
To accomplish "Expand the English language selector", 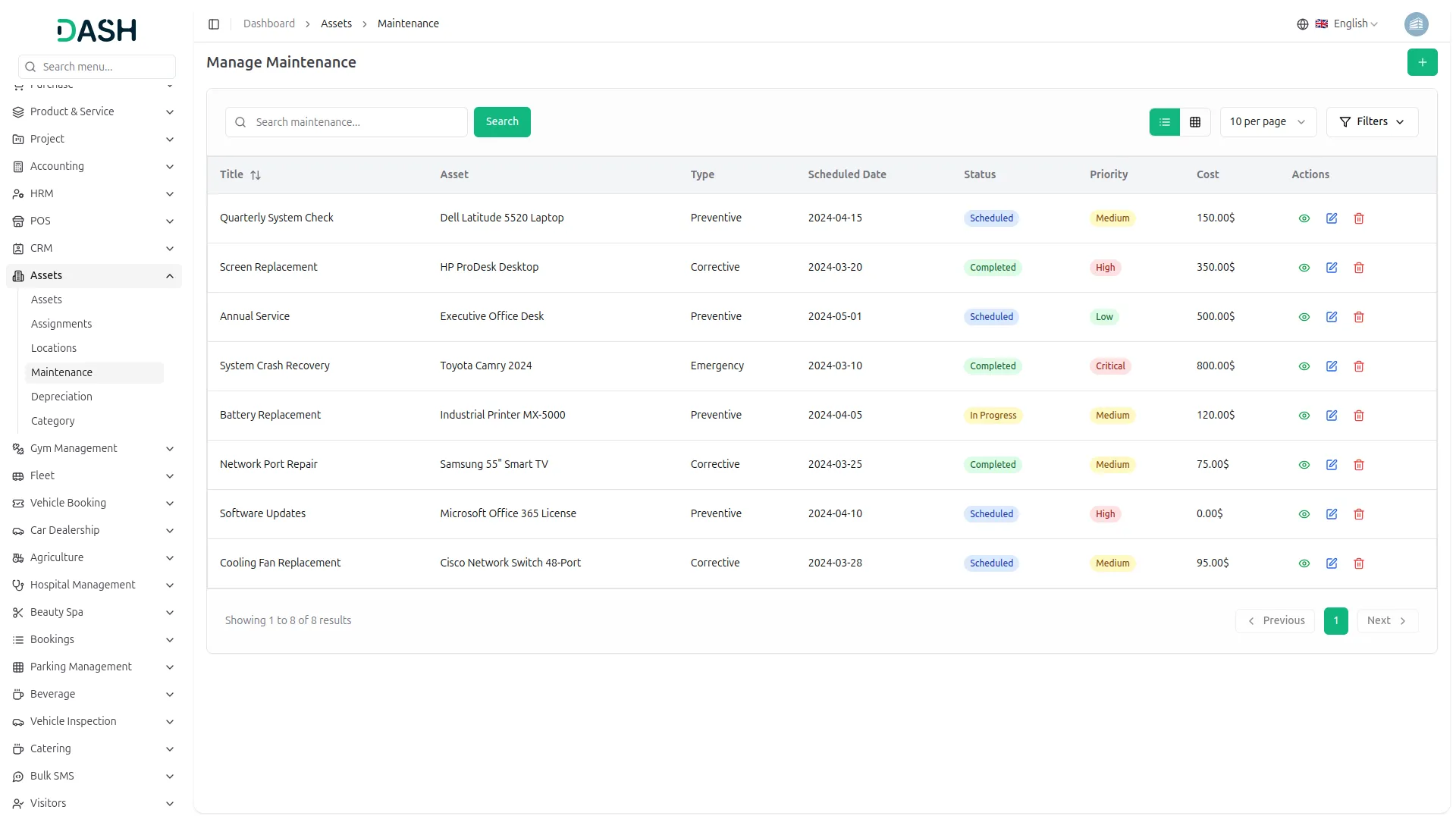I will coord(1351,24).
